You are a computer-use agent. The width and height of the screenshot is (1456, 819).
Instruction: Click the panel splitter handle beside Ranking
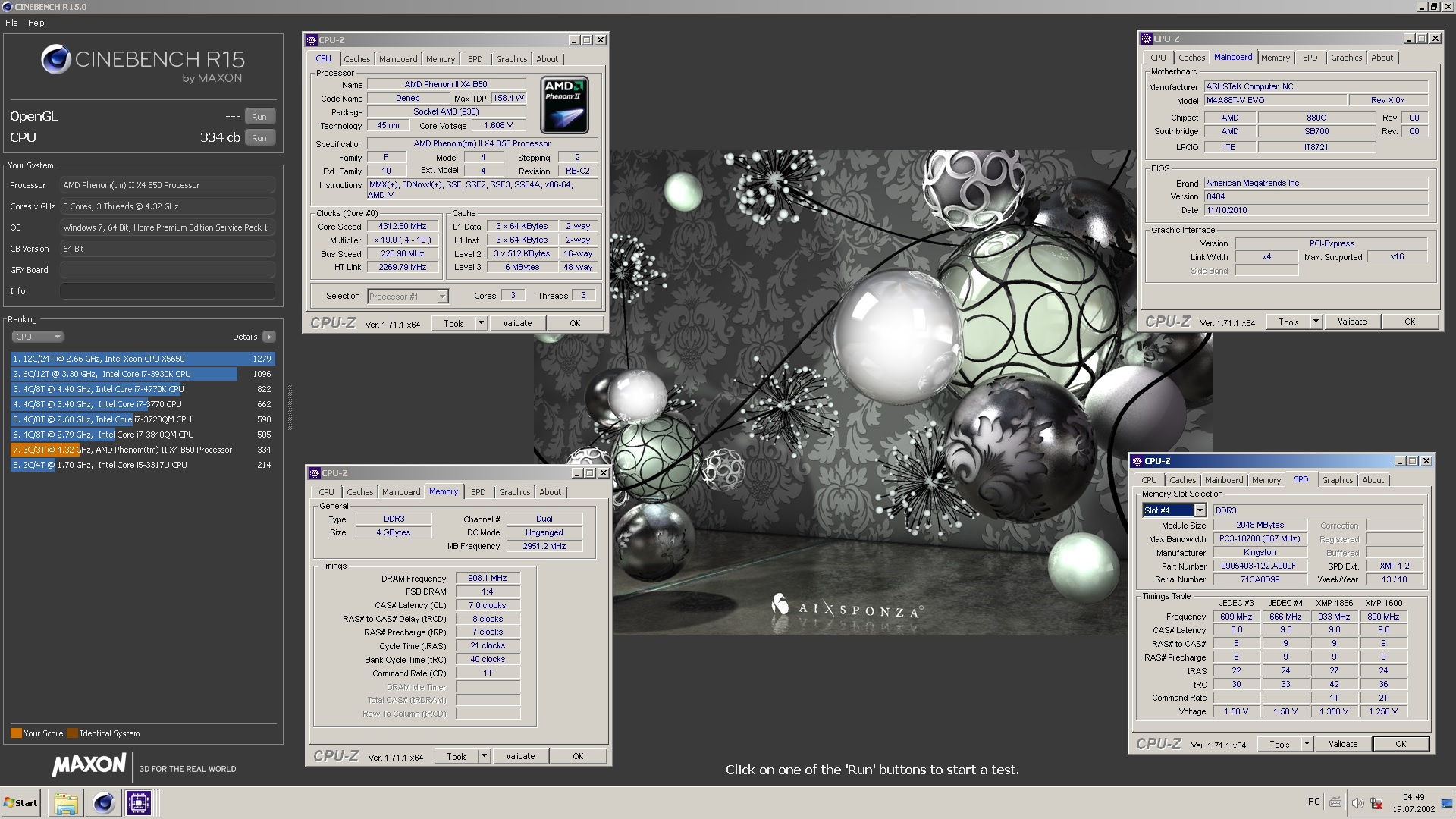click(x=290, y=408)
